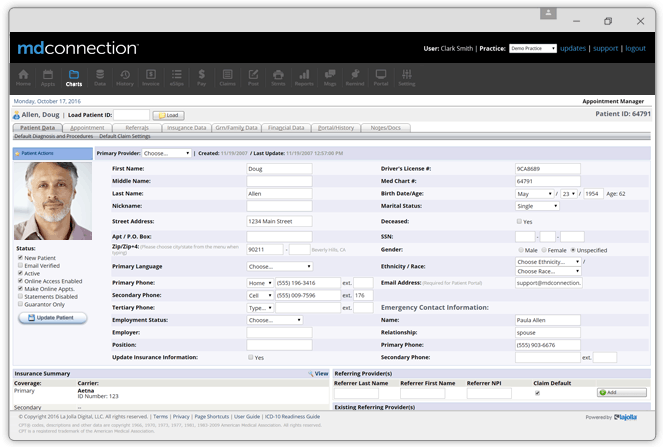Viewport: 663px width, 447px height.
Task: Toggle Make Online Appts checkbox
Action: coord(20,288)
